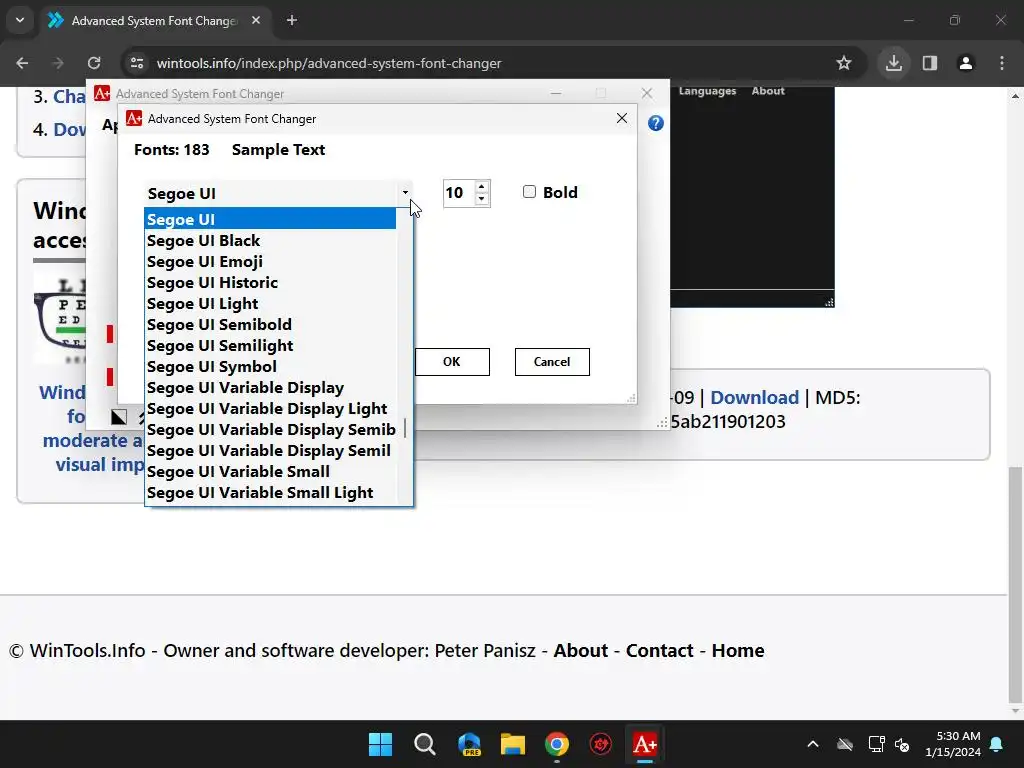Open Chrome downloads icon

point(893,63)
